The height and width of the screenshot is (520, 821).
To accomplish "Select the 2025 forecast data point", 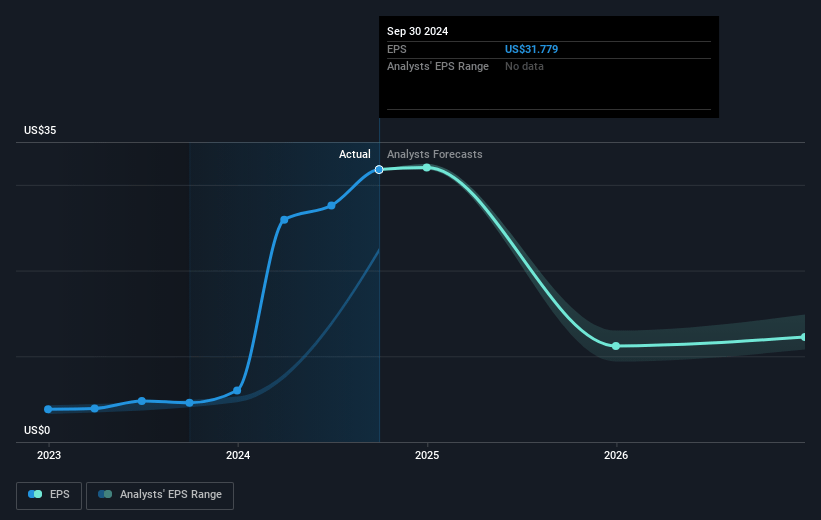I will (427, 168).
